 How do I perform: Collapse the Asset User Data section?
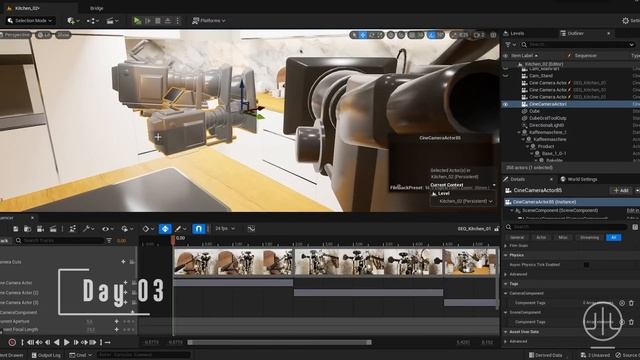506,332
